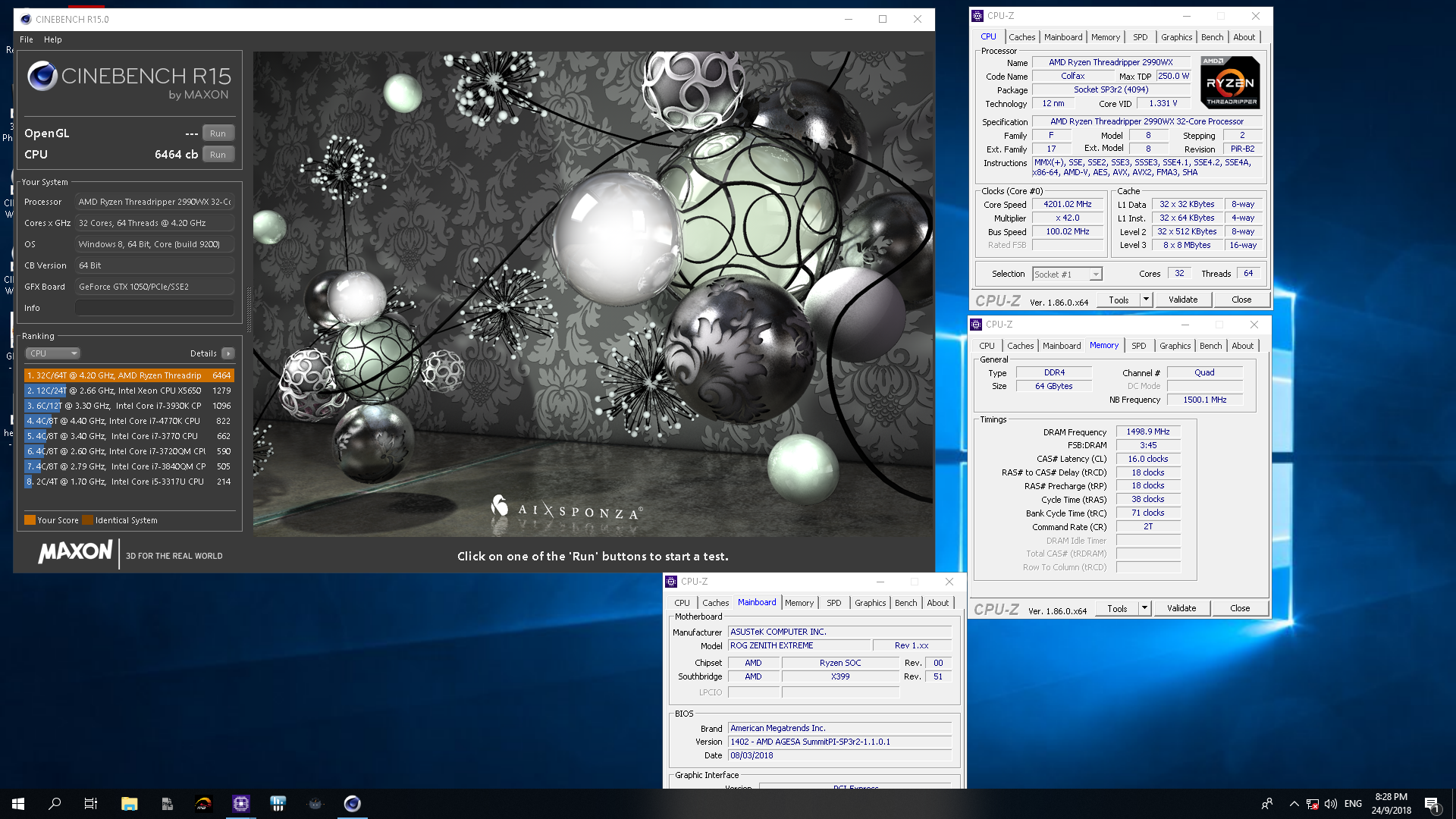Viewport: 1456px width, 819px height.
Task: Click the ENG language indicator
Action: point(1353,804)
